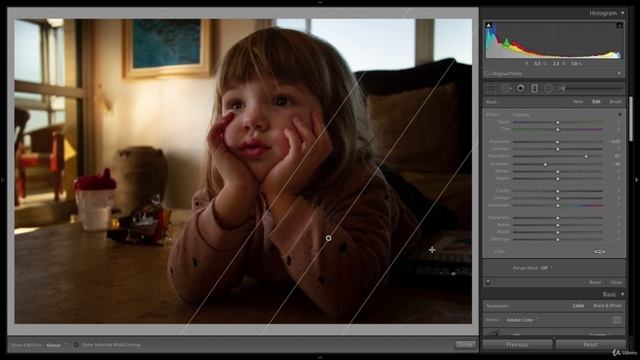Expand the left panel side arrow
Screen dimensions: 640x360
coord(3,180)
